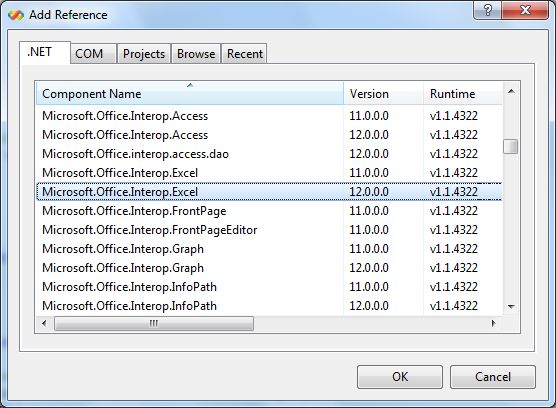This screenshot has height=408, width=556.
Task: Select Microsoft.Office.Interop.FrontPageEditor row
Action: [269, 230]
